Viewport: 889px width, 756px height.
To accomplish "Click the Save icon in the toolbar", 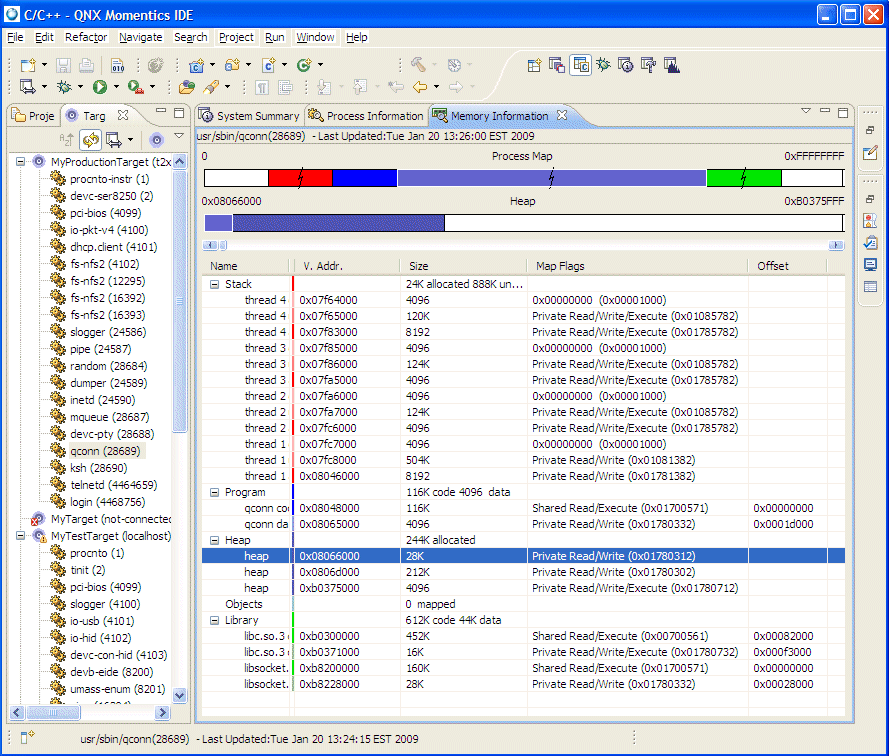I will tap(62, 64).
